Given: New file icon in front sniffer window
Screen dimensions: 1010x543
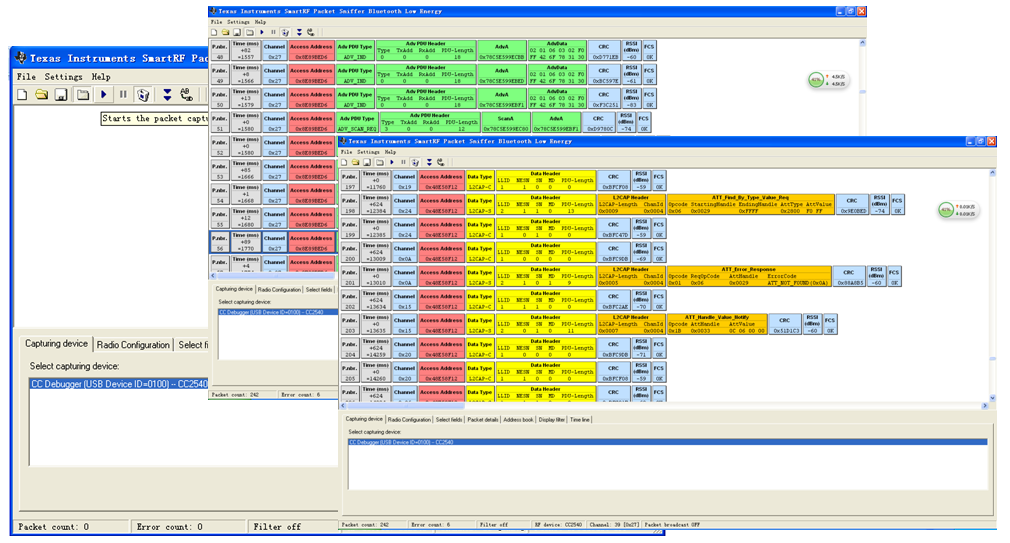Looking at the screenshot, I should point(344,162).
